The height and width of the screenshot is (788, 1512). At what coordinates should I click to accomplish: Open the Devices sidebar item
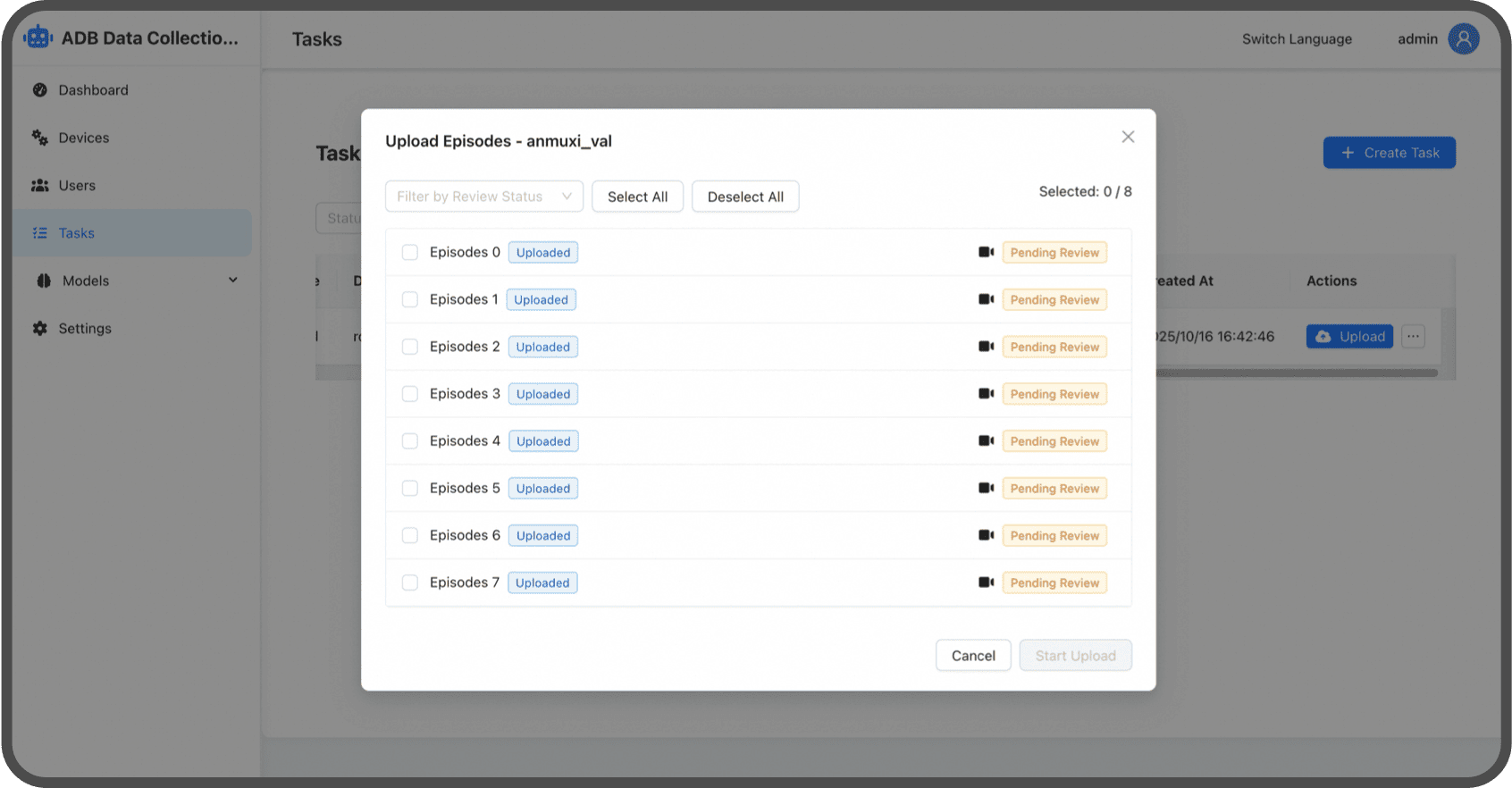pyautogui.click(x=83, y=138)
